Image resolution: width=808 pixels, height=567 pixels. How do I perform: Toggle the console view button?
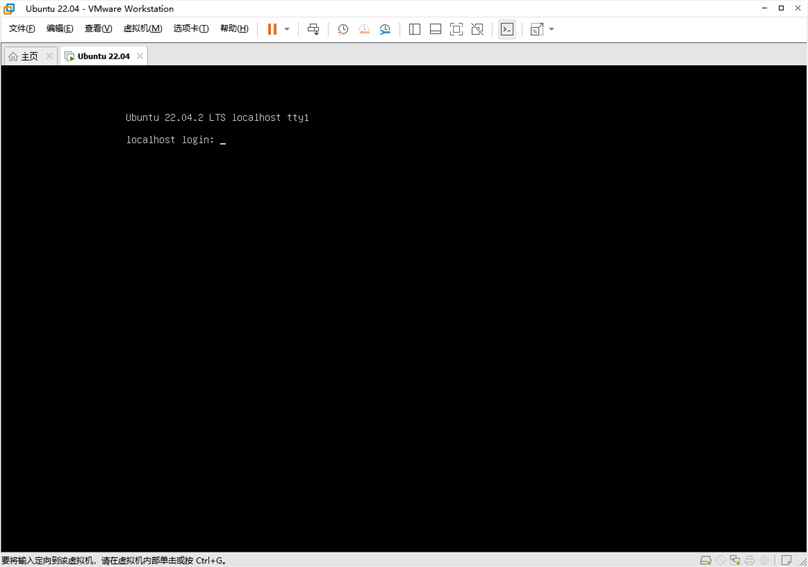(507, 29)
